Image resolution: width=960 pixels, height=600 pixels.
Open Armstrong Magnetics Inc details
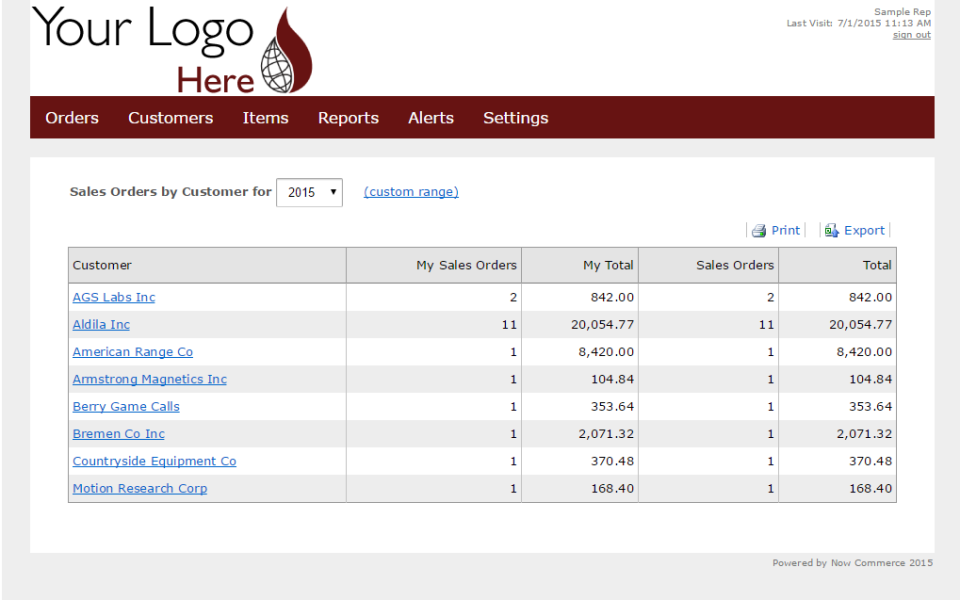coord(149,379)
